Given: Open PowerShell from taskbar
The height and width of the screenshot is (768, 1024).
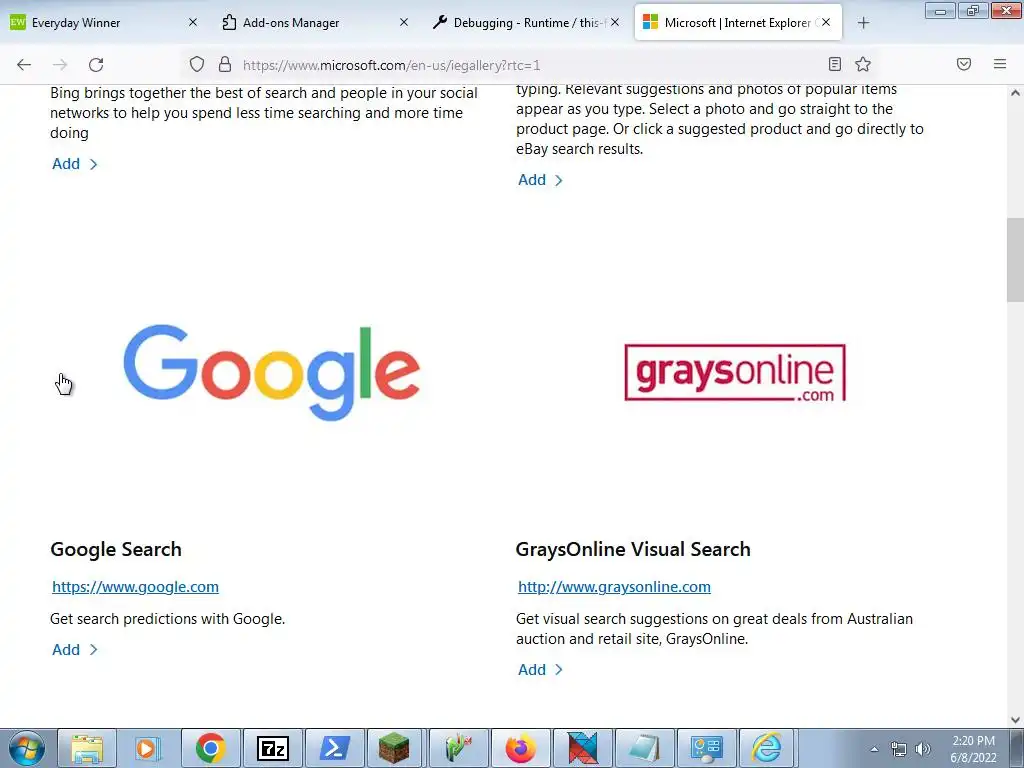Looking at the screenshot, I should [x=334, y=748].
